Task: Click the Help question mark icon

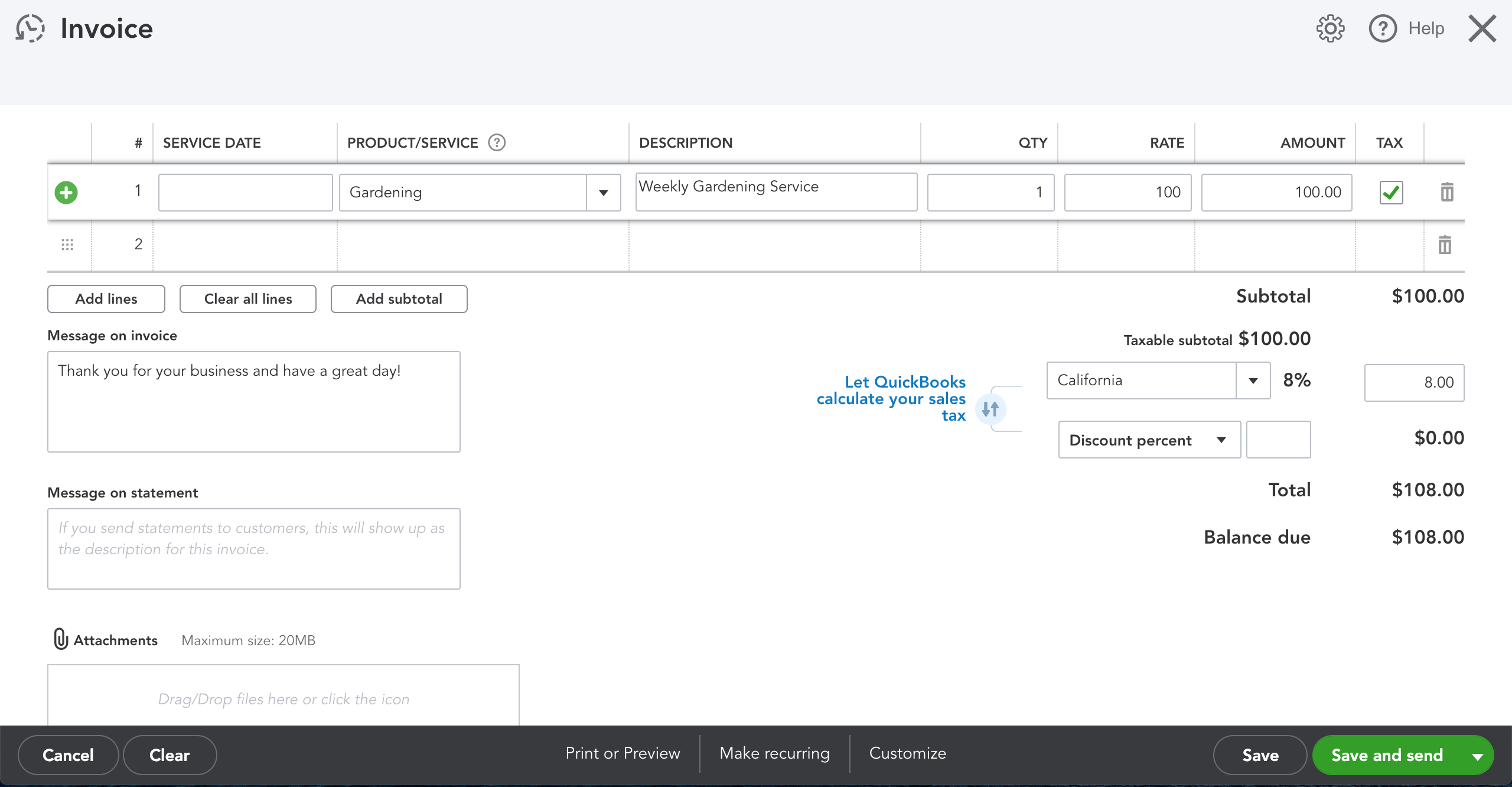Action: pos(1383,28)
